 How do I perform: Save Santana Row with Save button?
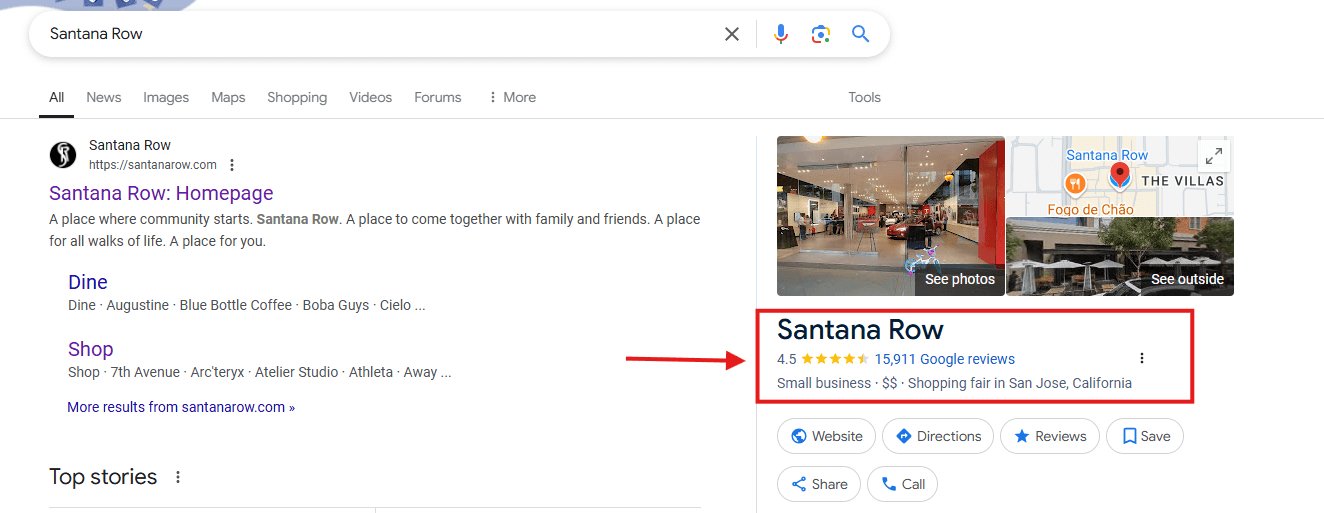pyautogui.click(x=1145, y=436)
